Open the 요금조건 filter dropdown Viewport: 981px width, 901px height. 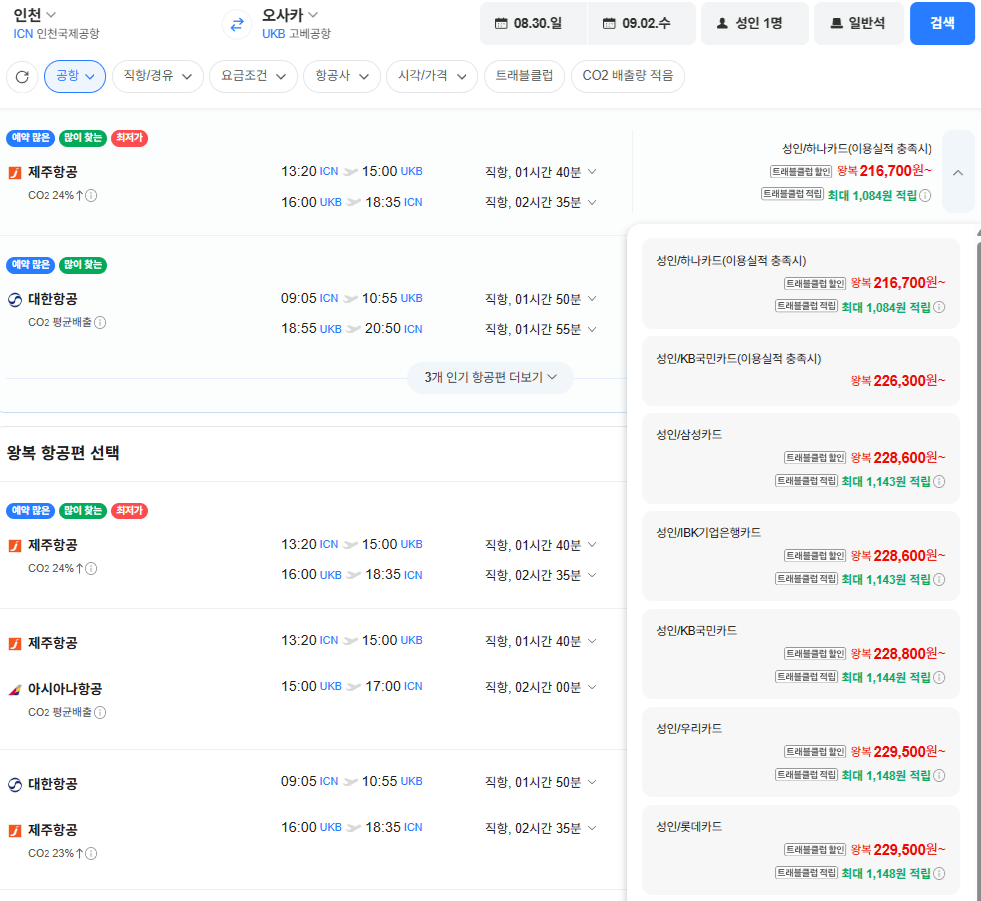click(x=253, y=76)
